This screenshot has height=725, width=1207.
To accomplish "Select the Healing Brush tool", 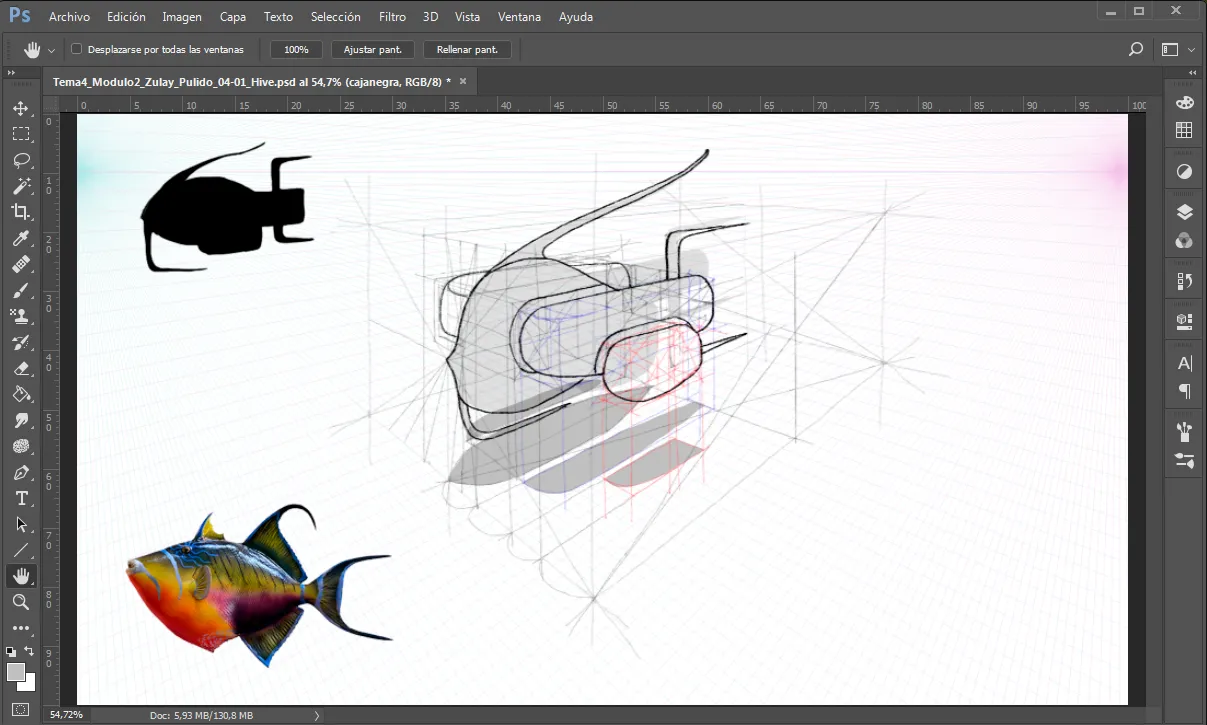I will [x=21, y=264].
